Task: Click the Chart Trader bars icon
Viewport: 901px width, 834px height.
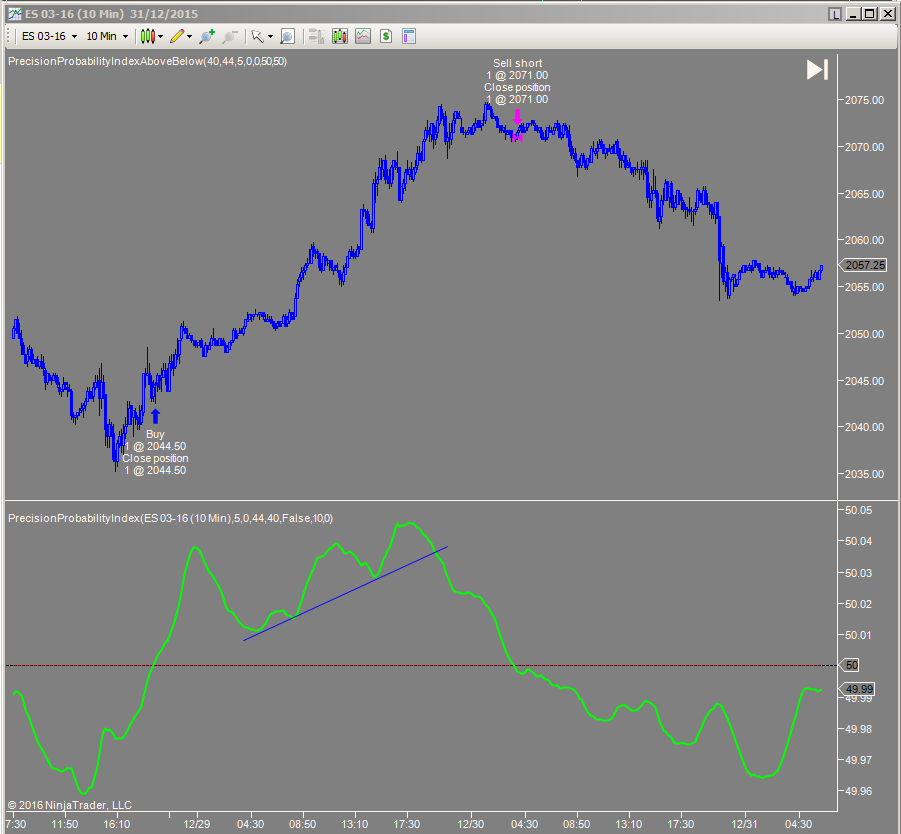Action: point(315,36)
